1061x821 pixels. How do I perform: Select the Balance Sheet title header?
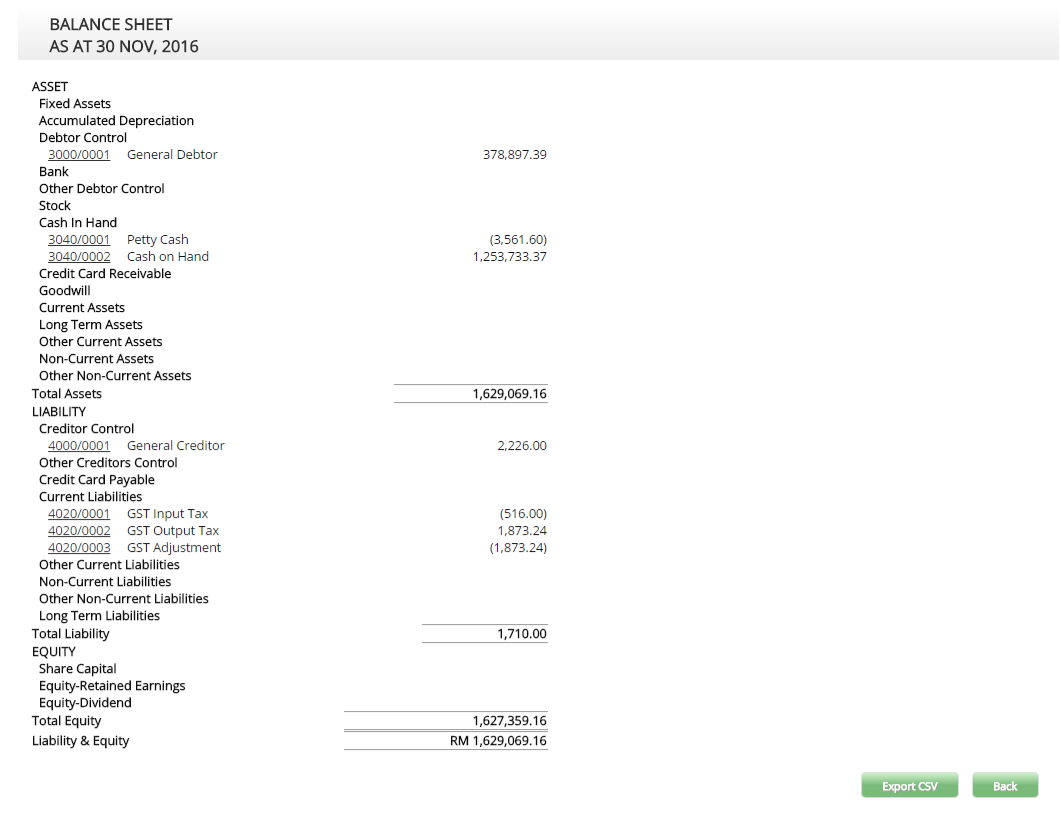click(x=111, y=24)
